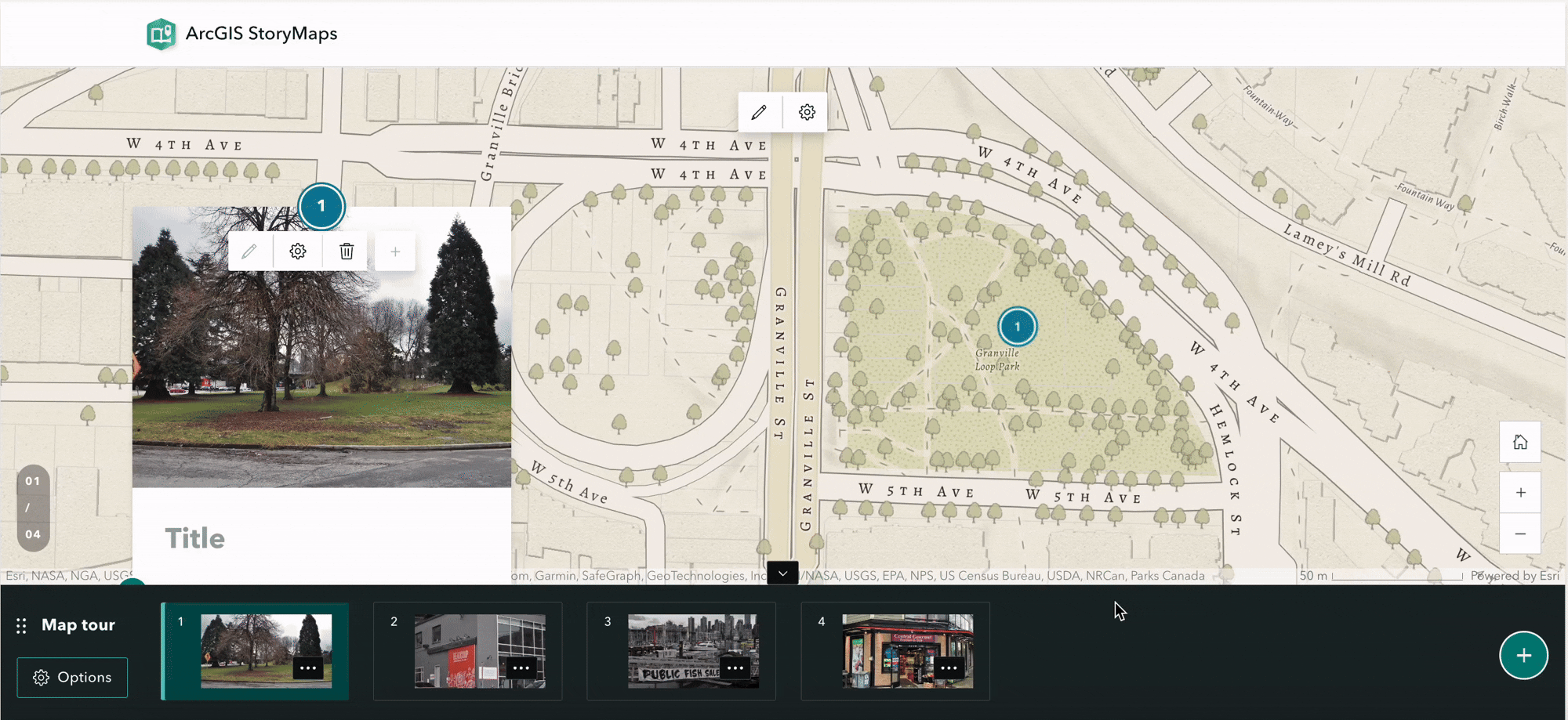1568x720 pixels.
Task: Open the tour point settings gear
Action: click(296, 251)
